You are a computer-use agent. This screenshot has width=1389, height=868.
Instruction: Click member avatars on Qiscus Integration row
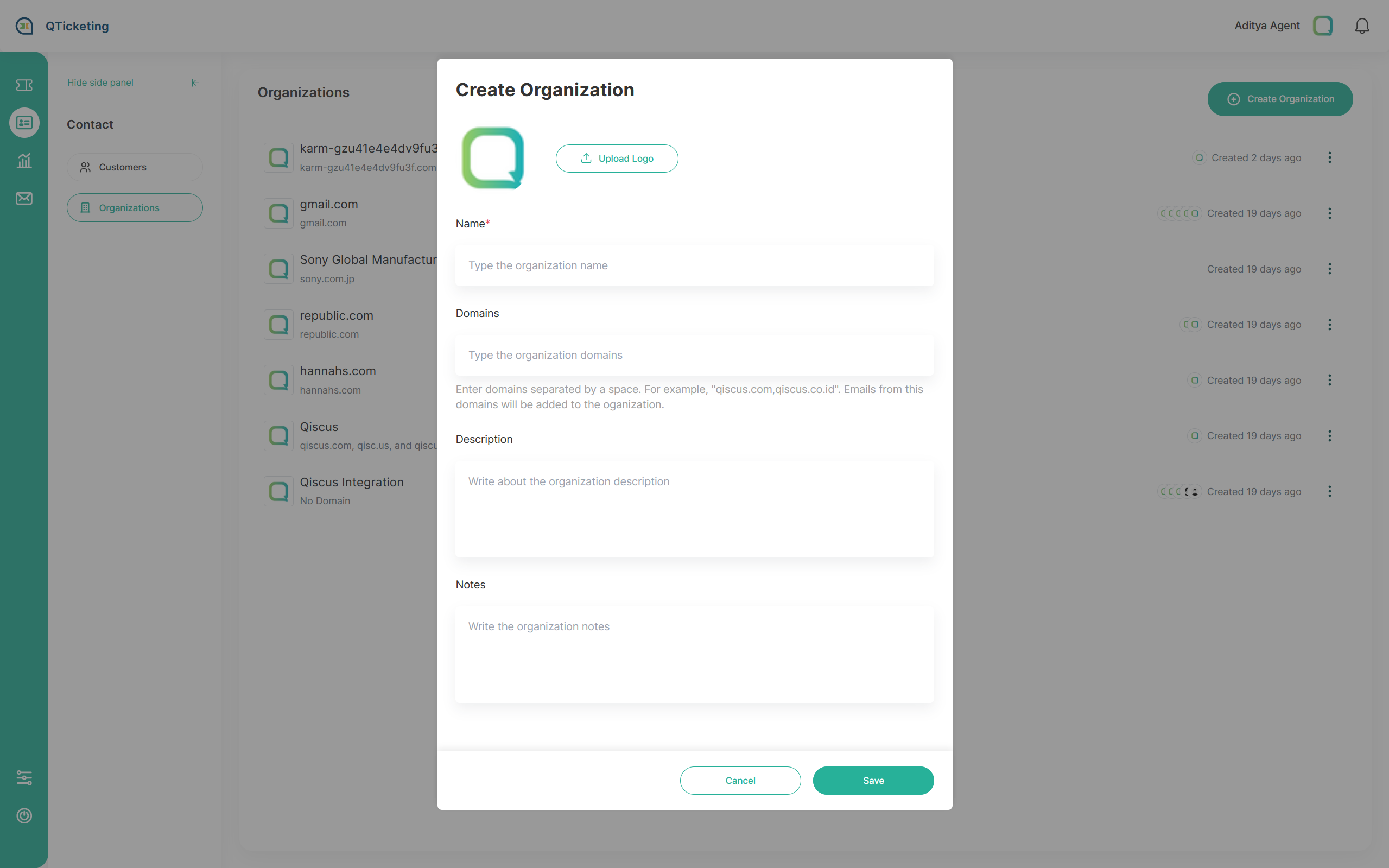(1179, 491)
